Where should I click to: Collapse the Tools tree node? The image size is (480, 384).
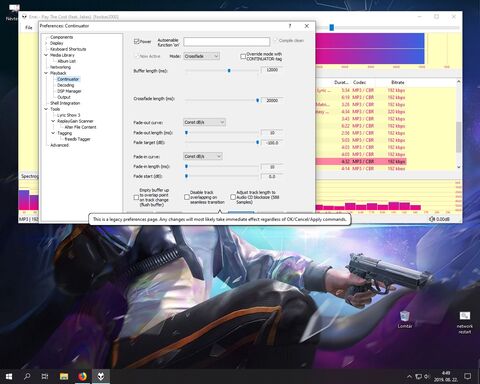tap(46, 109)
